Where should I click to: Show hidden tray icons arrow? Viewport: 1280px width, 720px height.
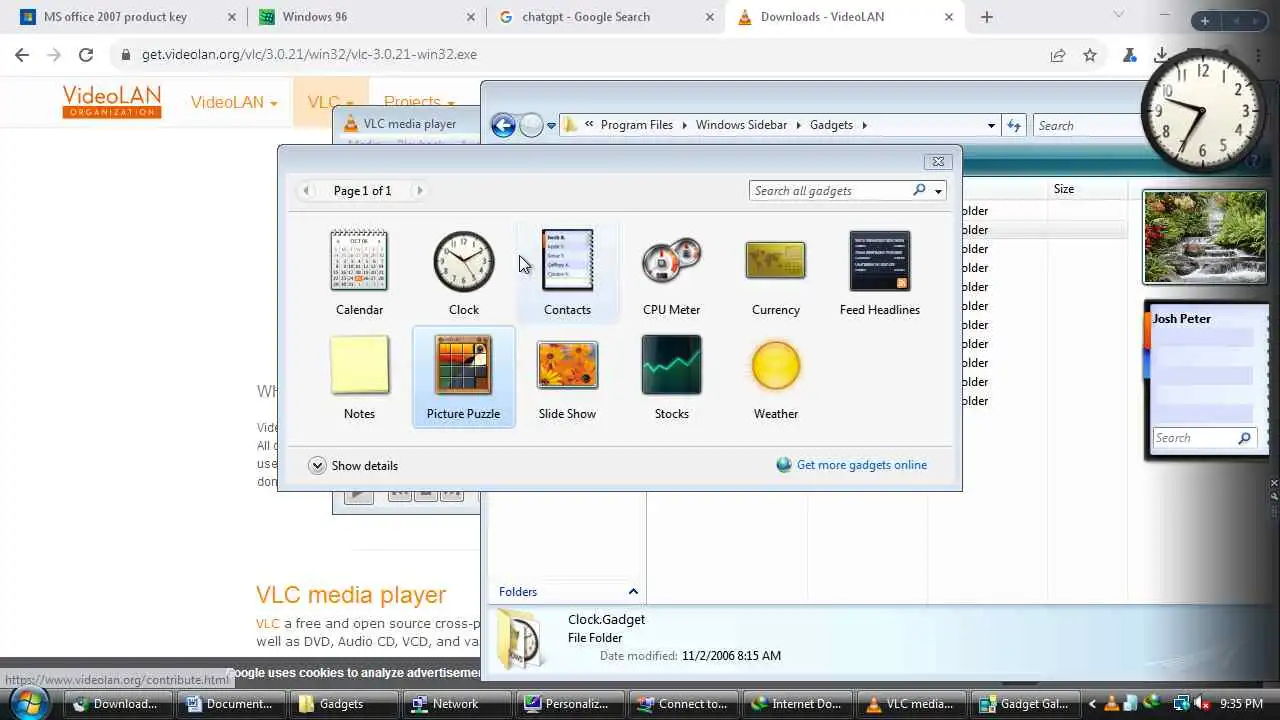1092,704
